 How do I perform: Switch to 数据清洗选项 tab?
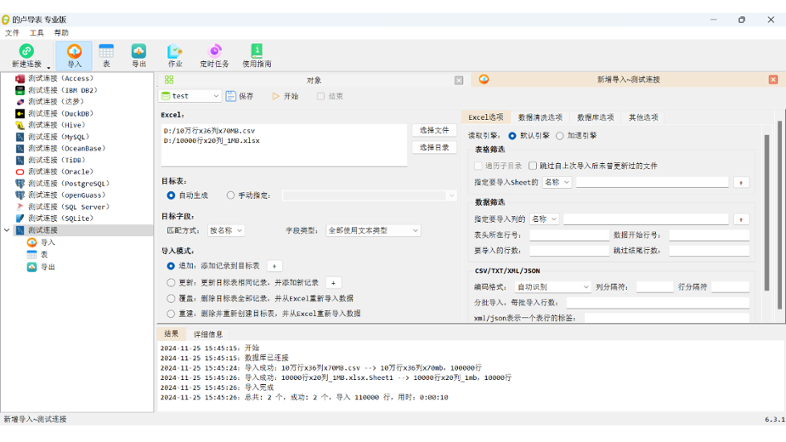click(540, 117)
